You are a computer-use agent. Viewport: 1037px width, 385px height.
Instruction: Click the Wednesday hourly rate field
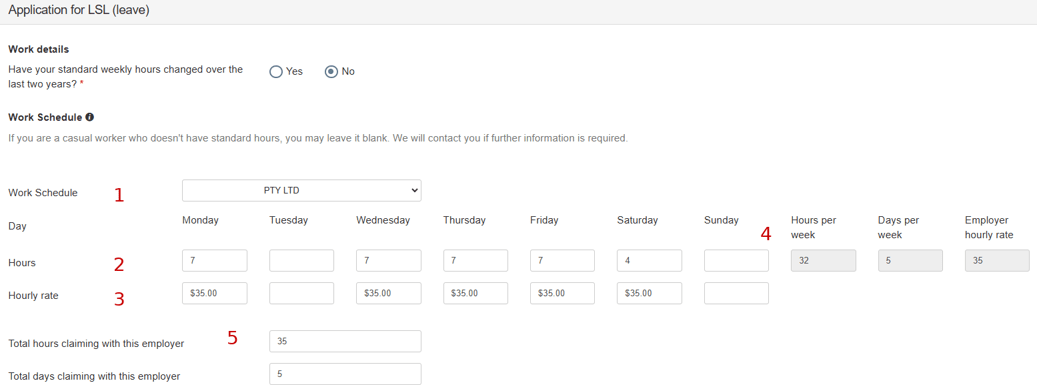pos(389,293)
